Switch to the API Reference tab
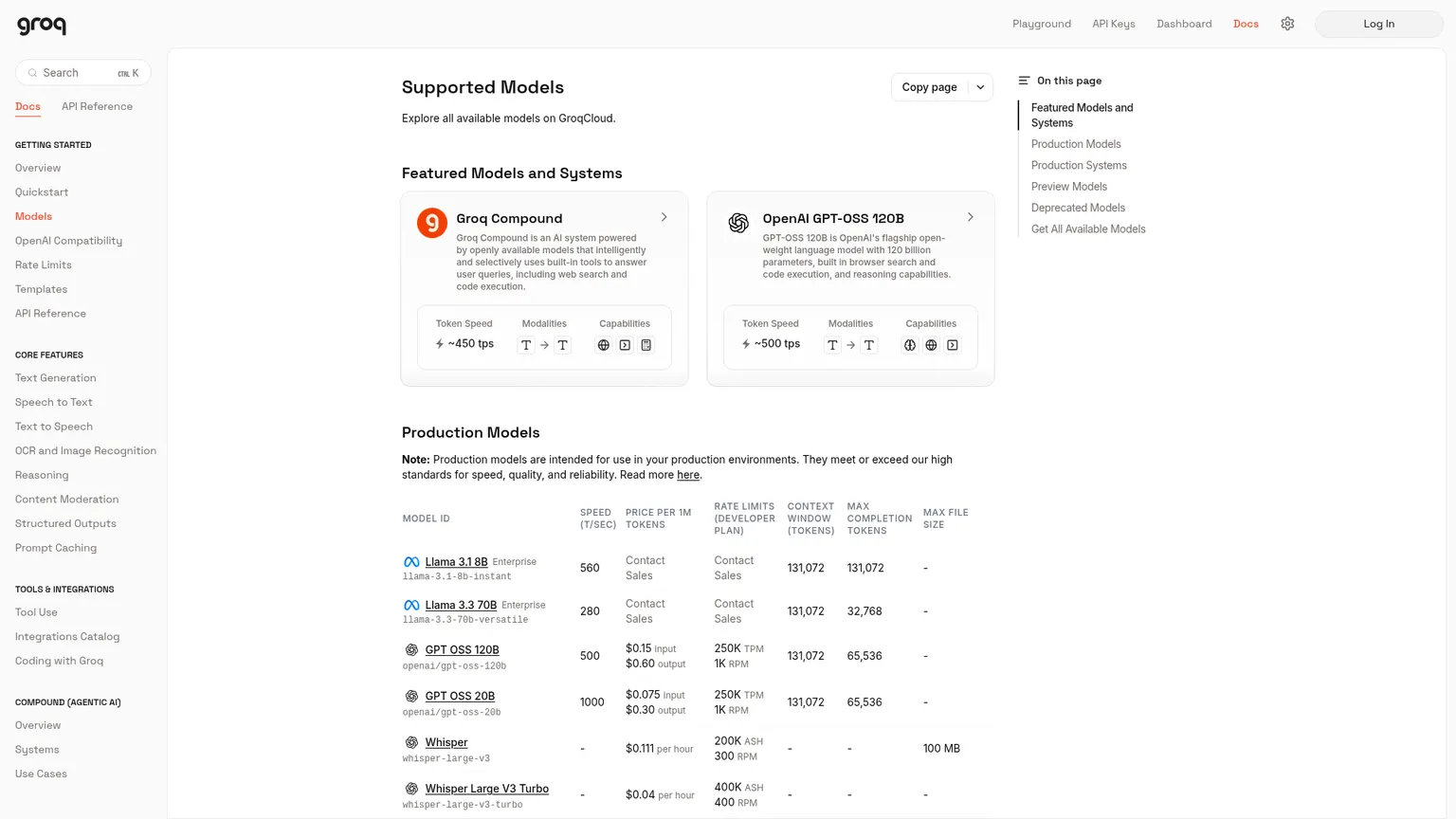The image size is (1456, 819). 97,106
